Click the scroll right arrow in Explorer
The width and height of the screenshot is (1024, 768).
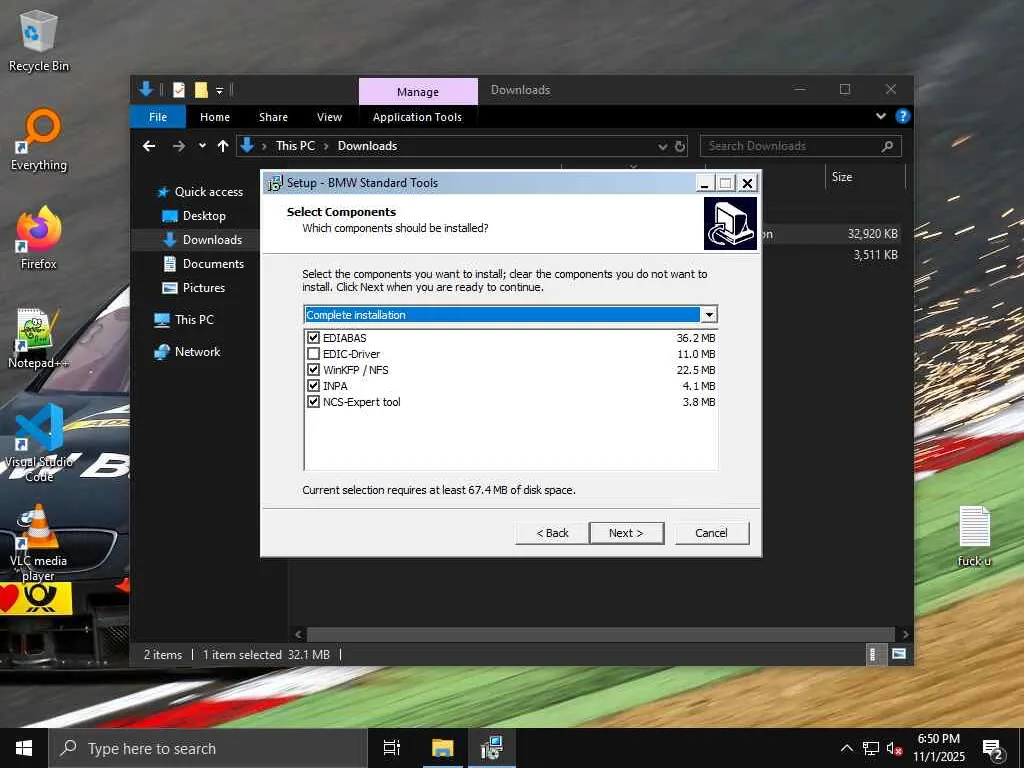pos(904,634)
